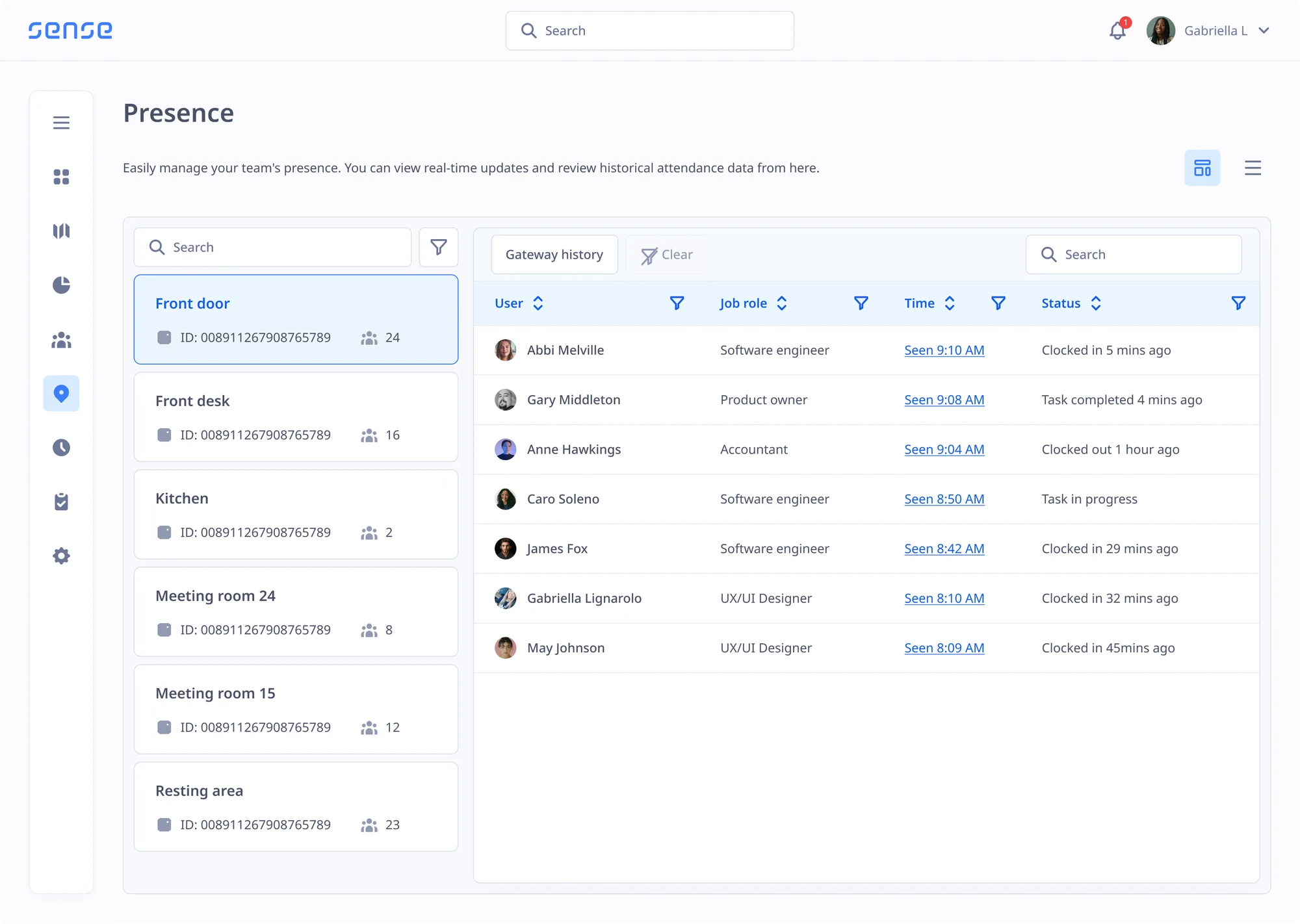Select the Front desk gateway card
The image size is (1300, 924).
click(x=296, y=417)
